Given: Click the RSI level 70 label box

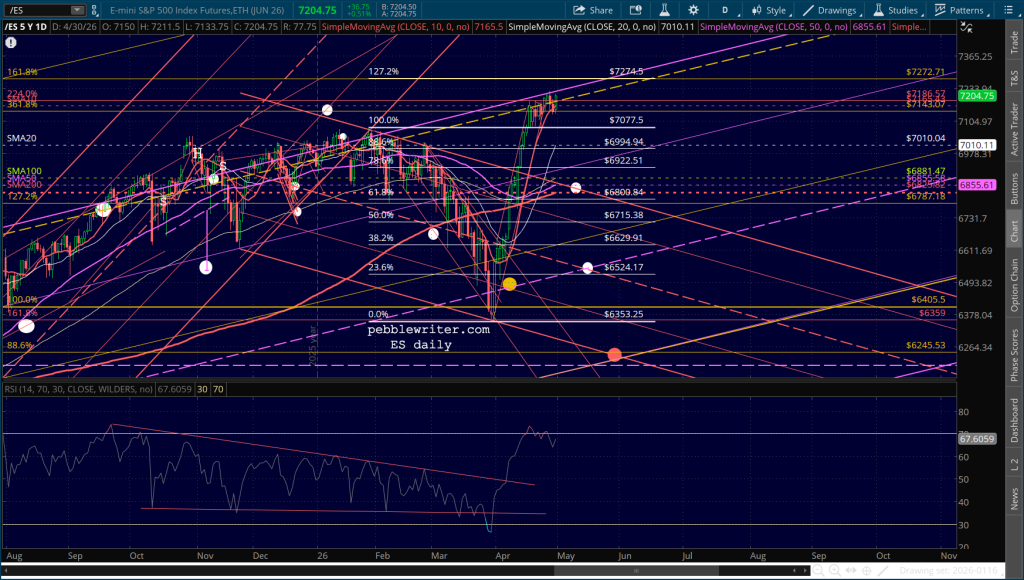Looking at the screenshot, I should pyautogui.click(x=218, y=389).
